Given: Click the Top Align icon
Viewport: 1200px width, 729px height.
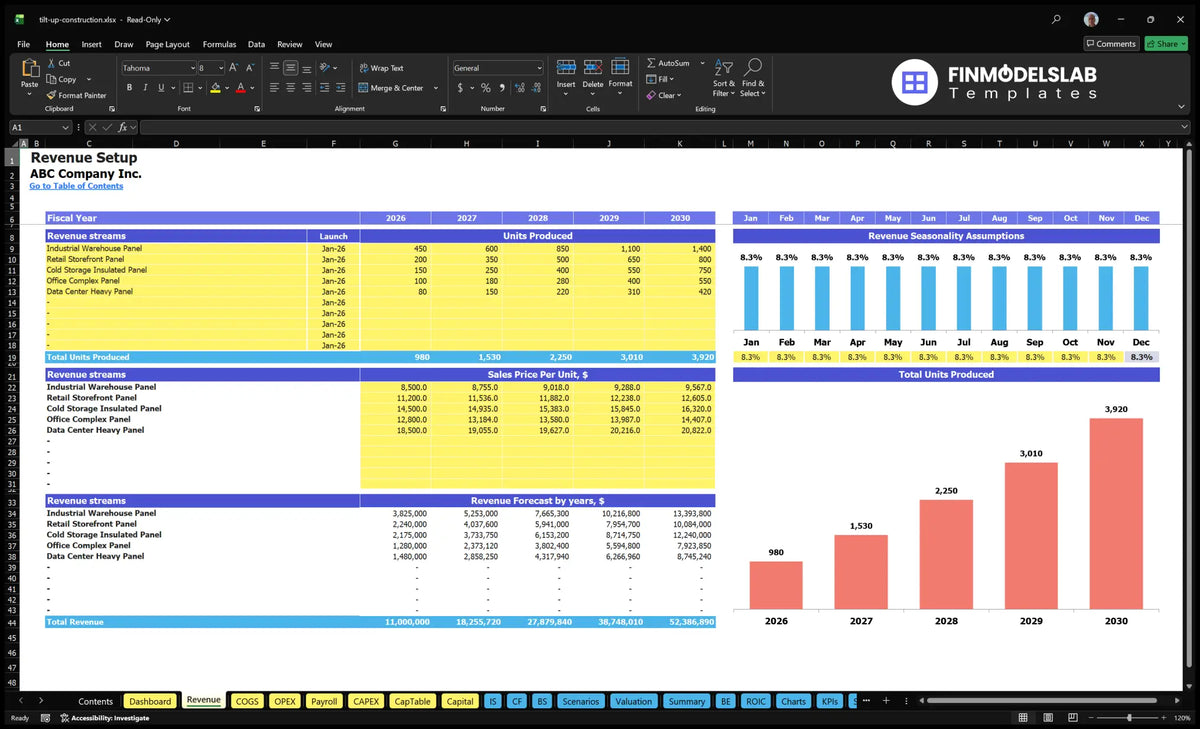Looking at the screenshot, I should click(x=274, y=68).
